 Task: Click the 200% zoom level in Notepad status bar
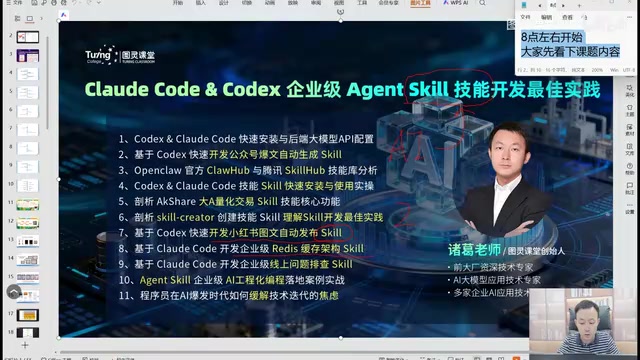click(x=597, y=70)
